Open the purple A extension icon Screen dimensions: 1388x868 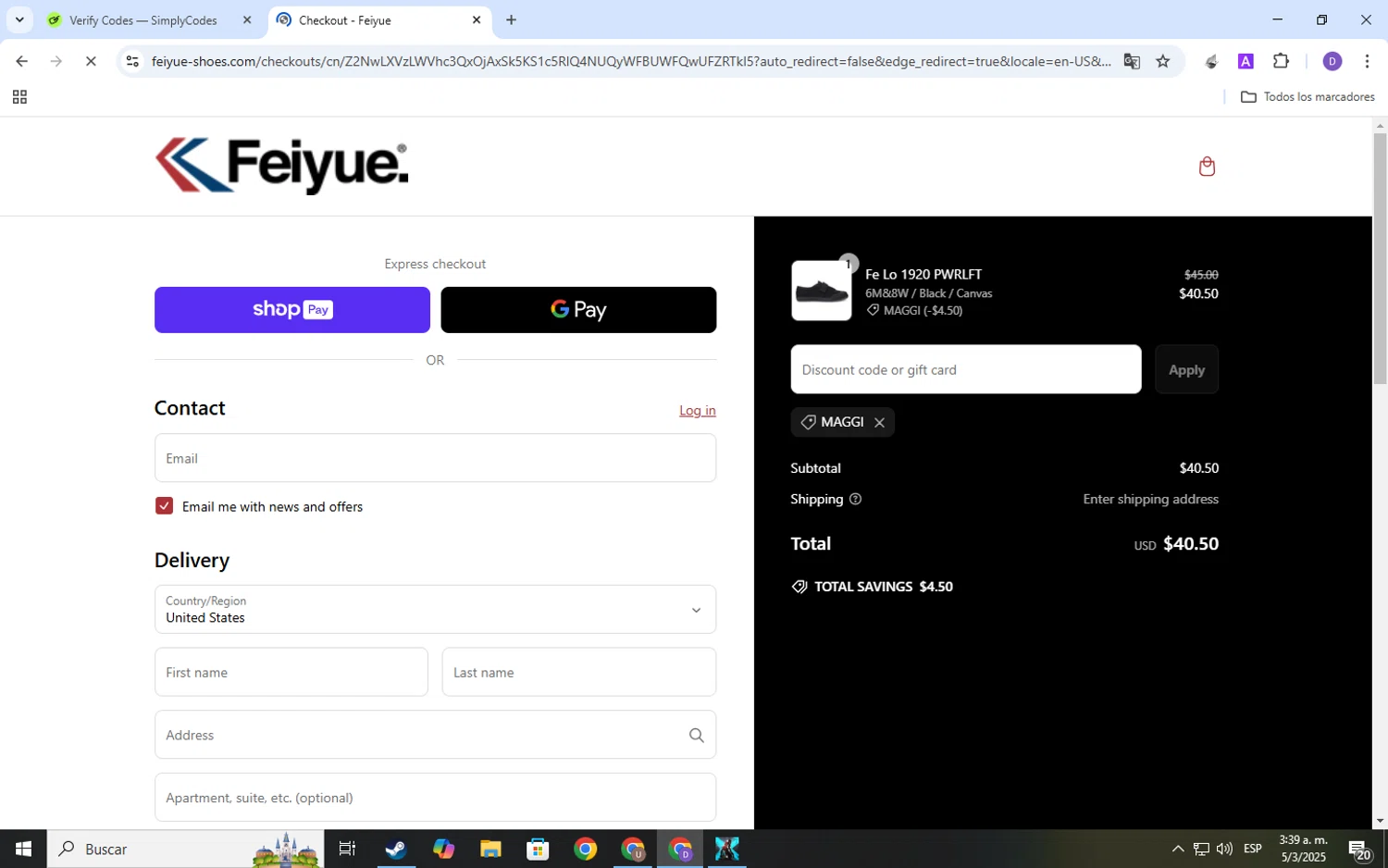(1245, 61)
